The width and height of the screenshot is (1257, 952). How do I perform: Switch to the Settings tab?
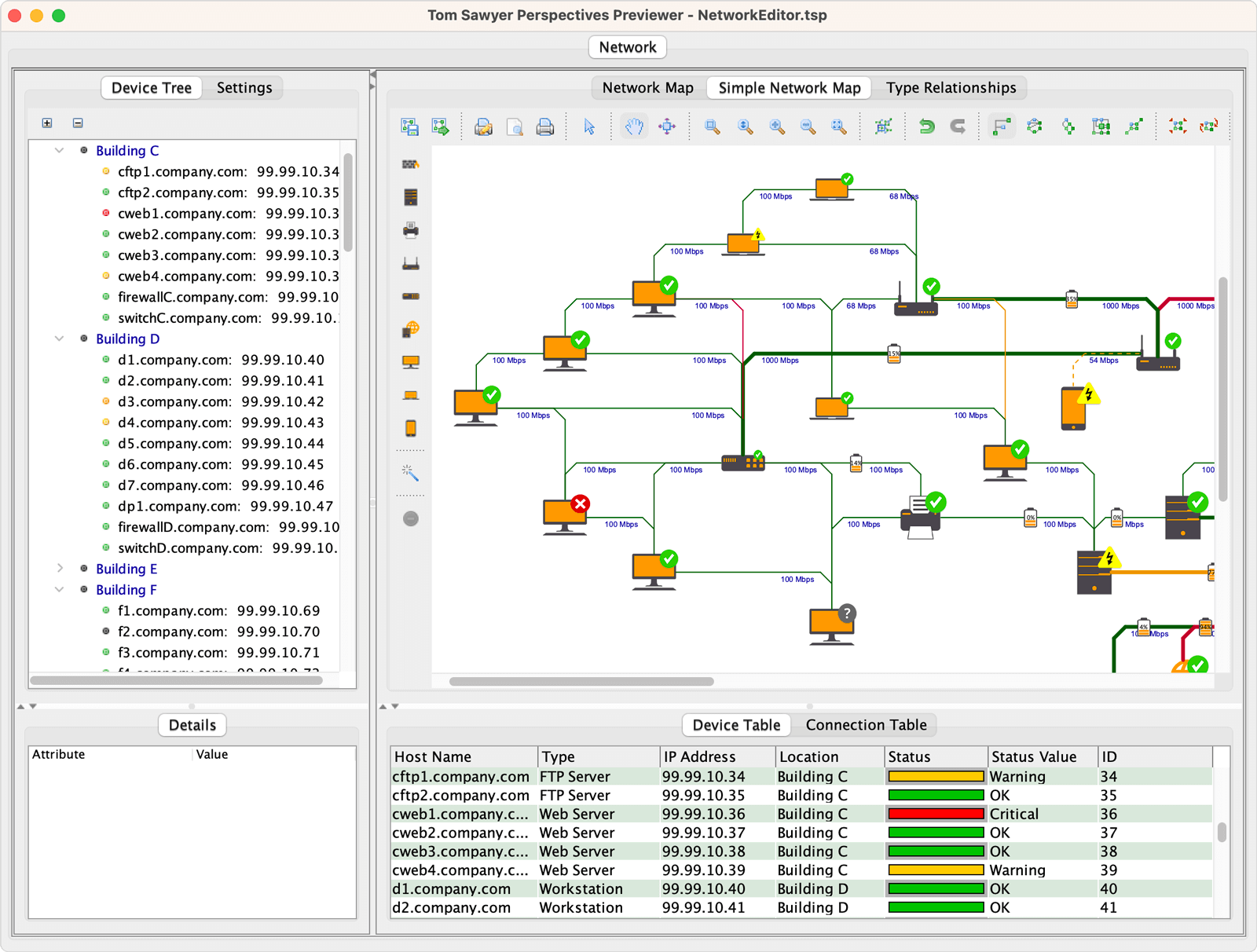[244, 88]
